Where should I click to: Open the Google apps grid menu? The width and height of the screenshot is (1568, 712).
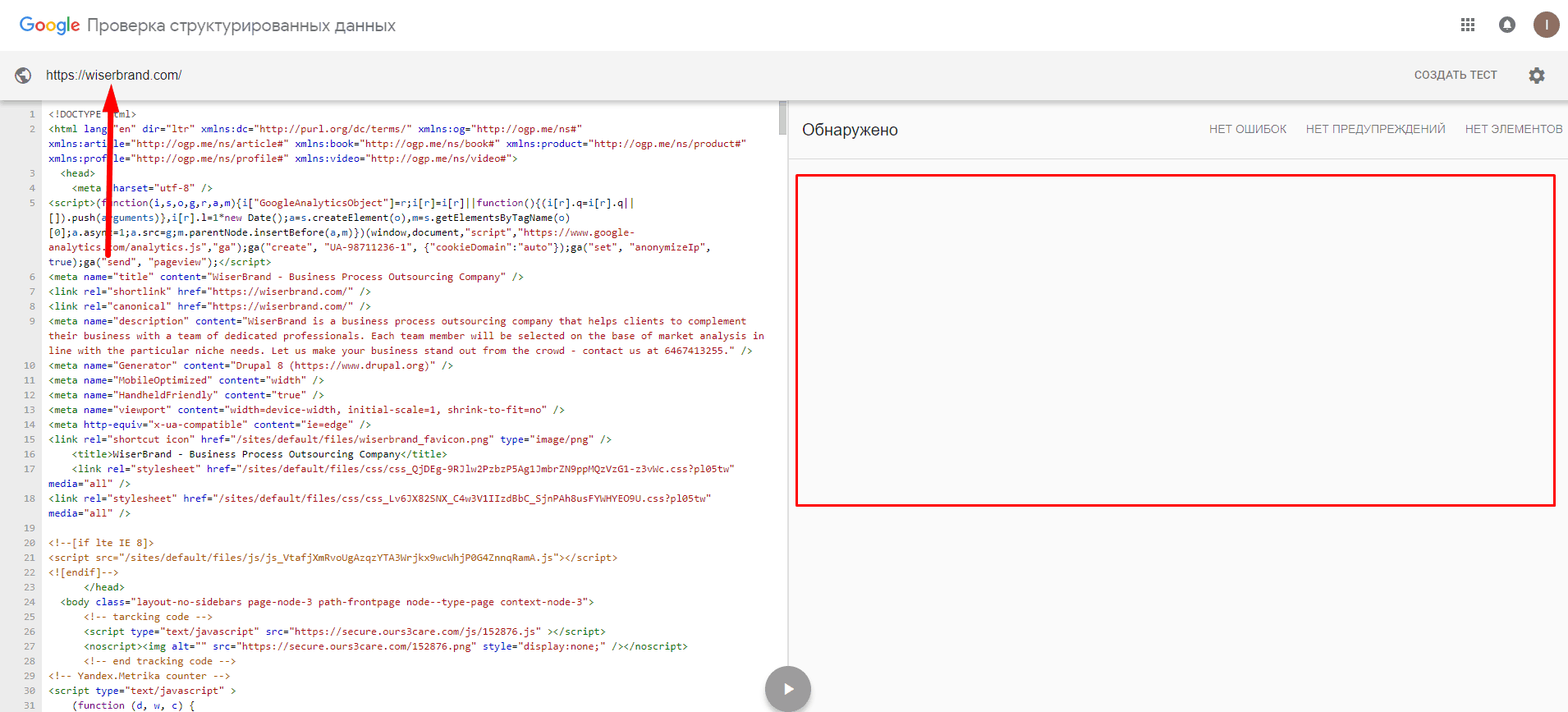pyautogui.click(x=1468, y=25)
